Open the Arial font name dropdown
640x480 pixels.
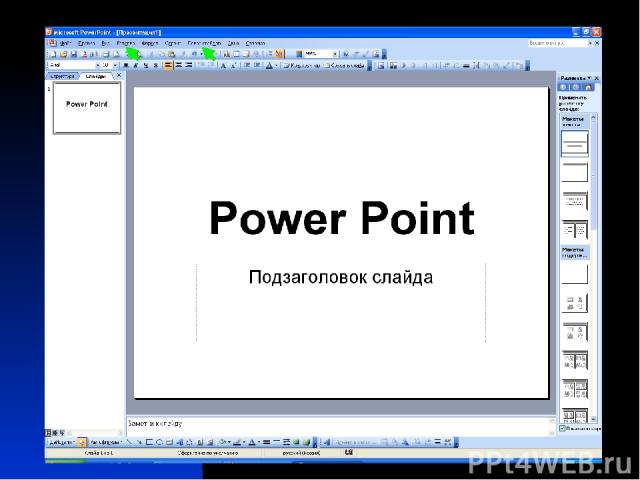(x=98, y=65)
